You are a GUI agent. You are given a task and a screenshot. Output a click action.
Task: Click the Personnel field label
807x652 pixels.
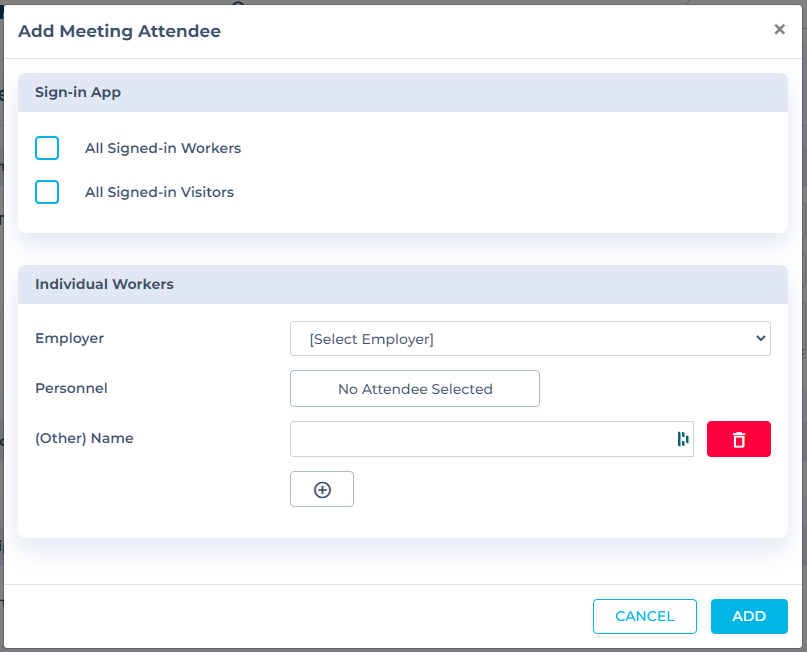coord(71,388)
